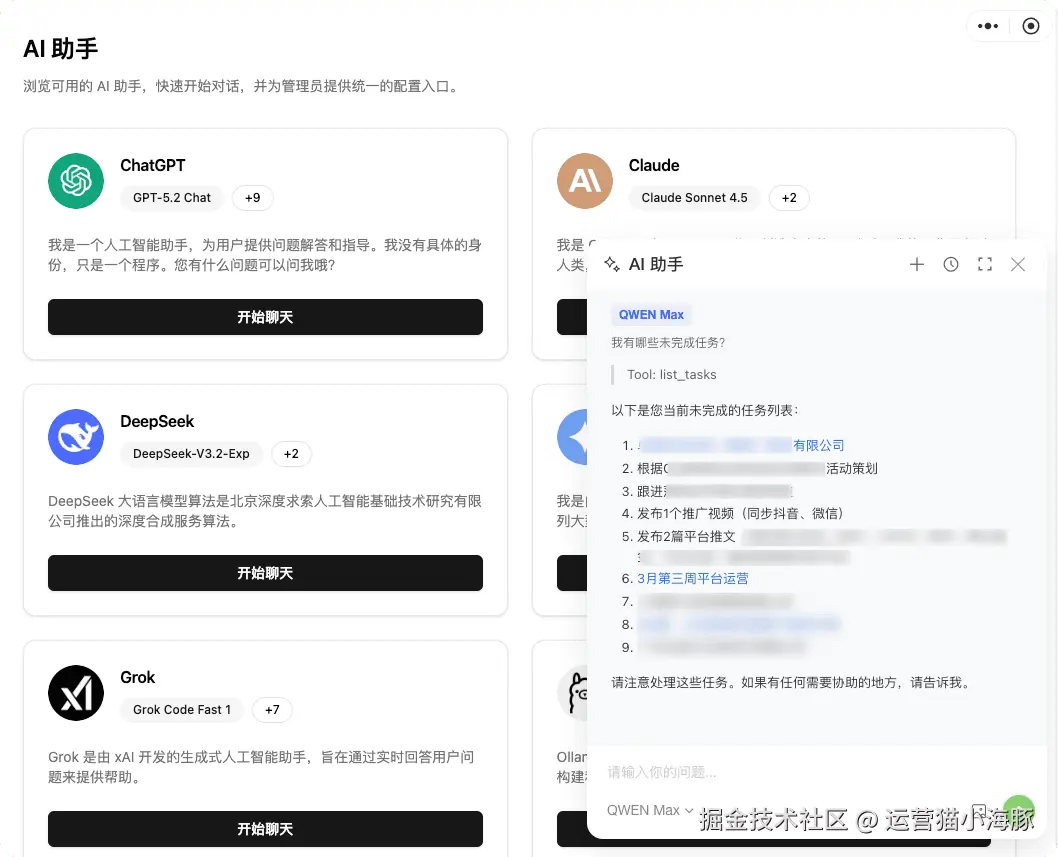Expand Claude's +2 more models badge
The width and height of the screenshot is (1058, 857).
pyautogui.click(x=789, y=198)
